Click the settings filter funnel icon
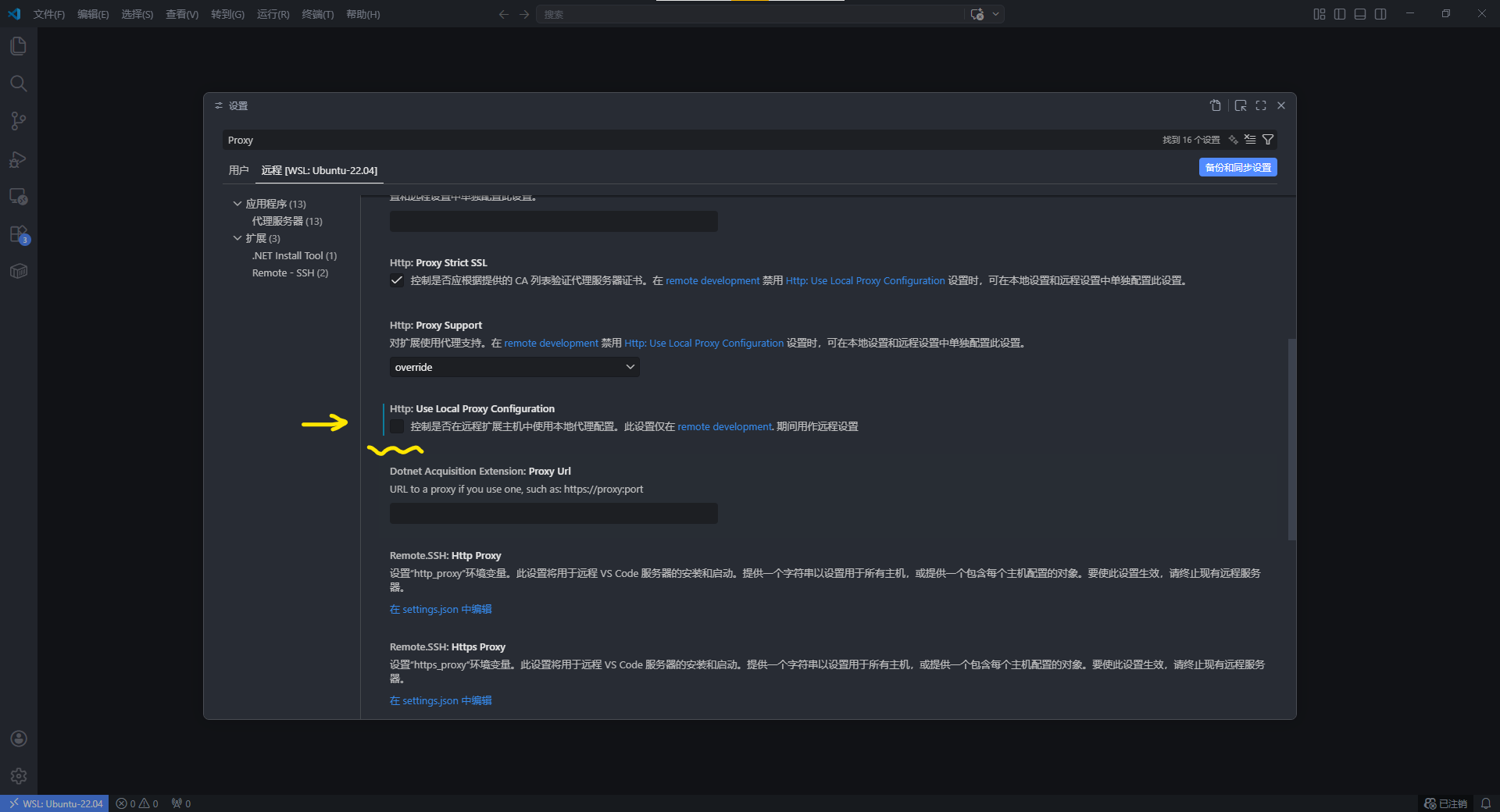Image resolution: width=1500 pixels, height=812 pixels. [1268, 140]
